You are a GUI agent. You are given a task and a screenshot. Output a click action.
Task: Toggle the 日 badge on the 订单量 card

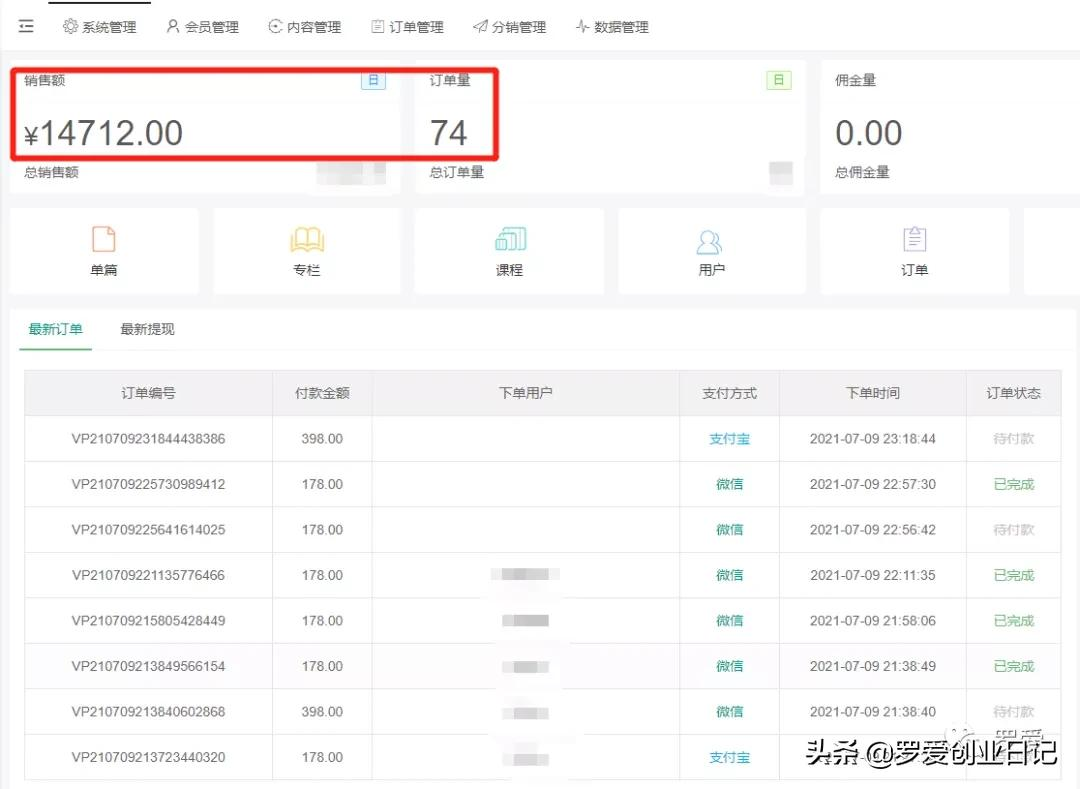(778, 81)
